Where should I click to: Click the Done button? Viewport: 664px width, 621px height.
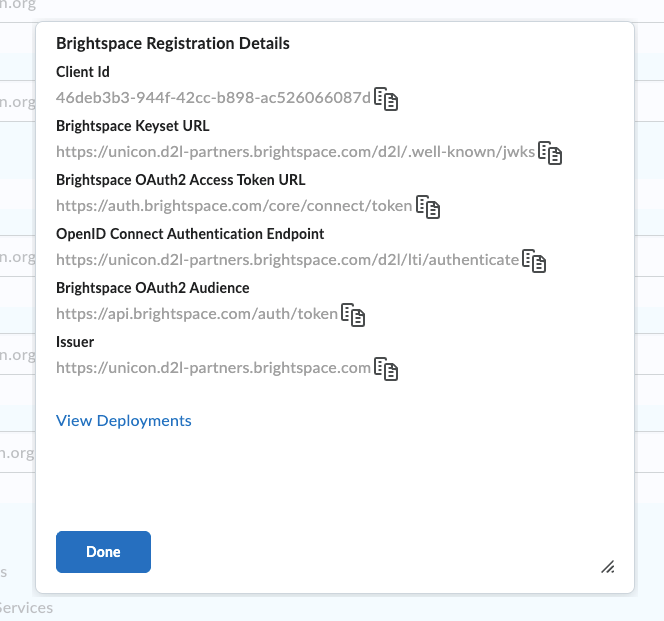(103, 552)
